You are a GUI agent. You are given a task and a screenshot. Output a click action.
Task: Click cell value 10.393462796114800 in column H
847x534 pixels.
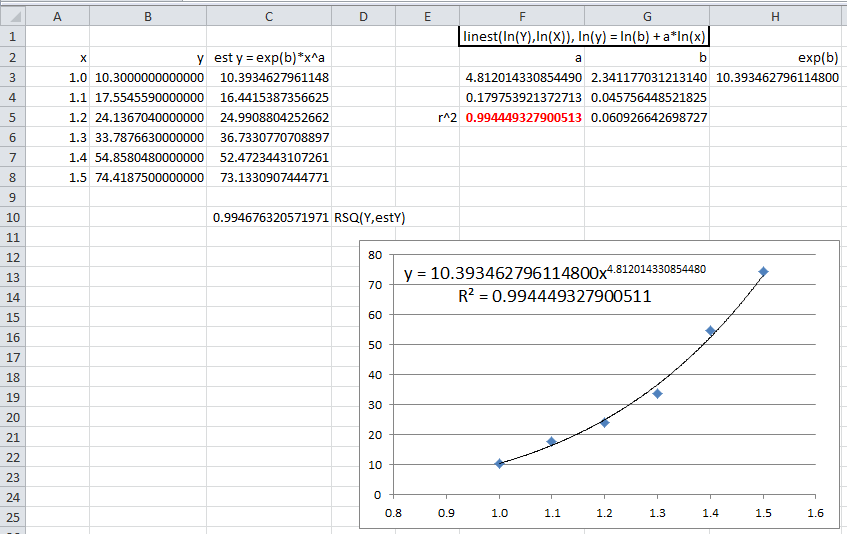pyautogui.click(x=775, y=77)
